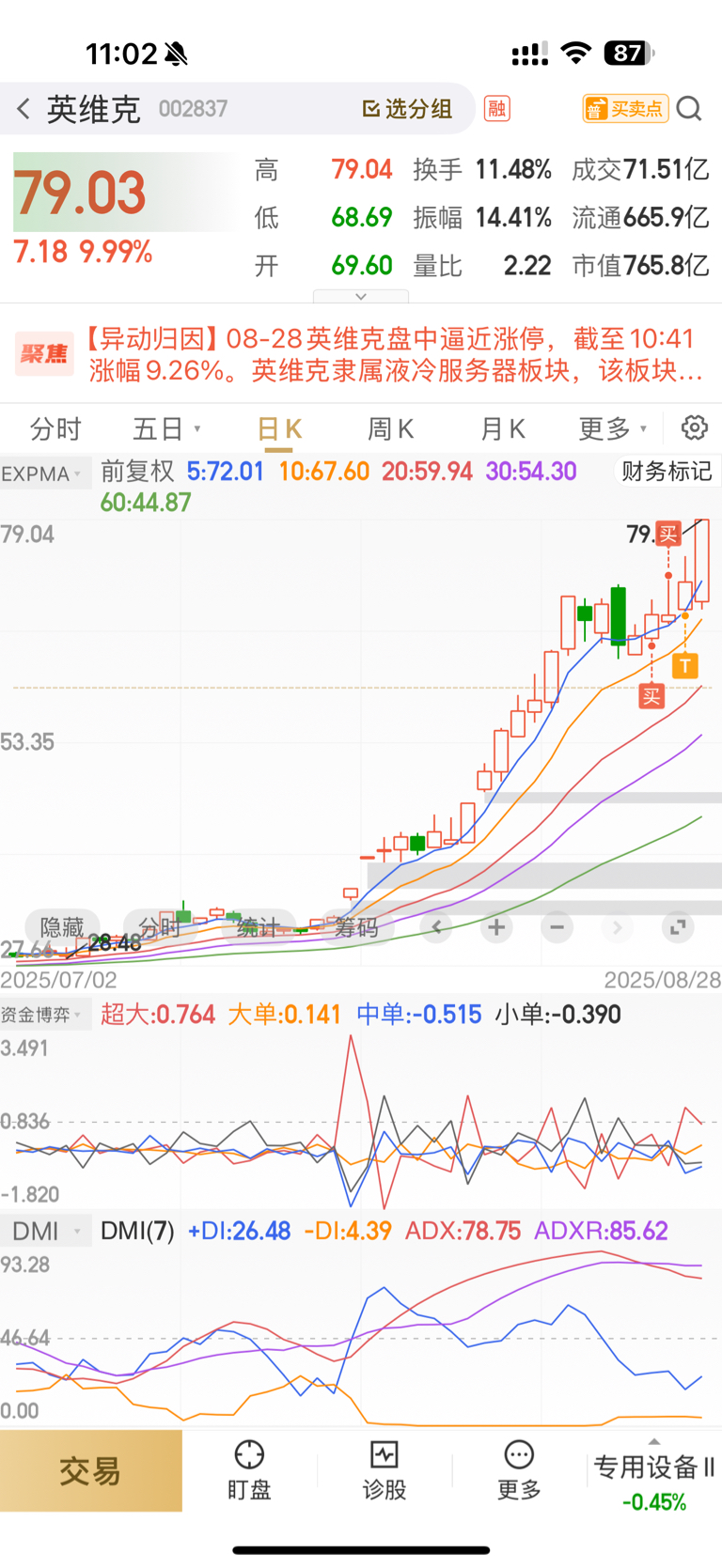Tap 市值765.8亿 market cap value
Image resolution: width=722 pixels, height=1568 pixels.
[x=640, y=266]
